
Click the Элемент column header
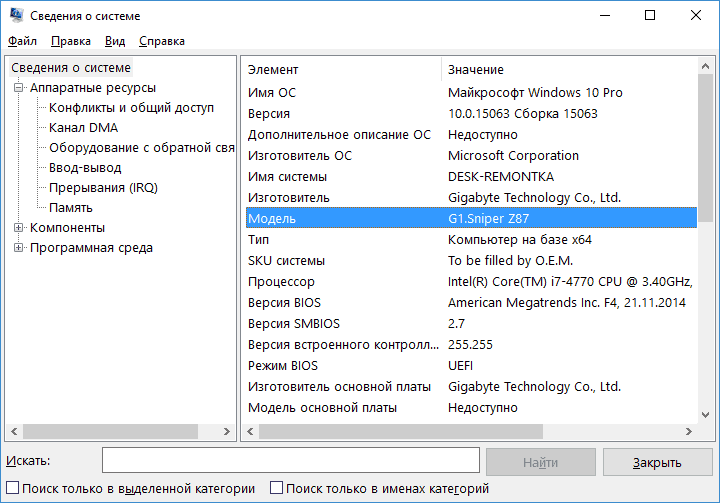click(x=342, y=69)
